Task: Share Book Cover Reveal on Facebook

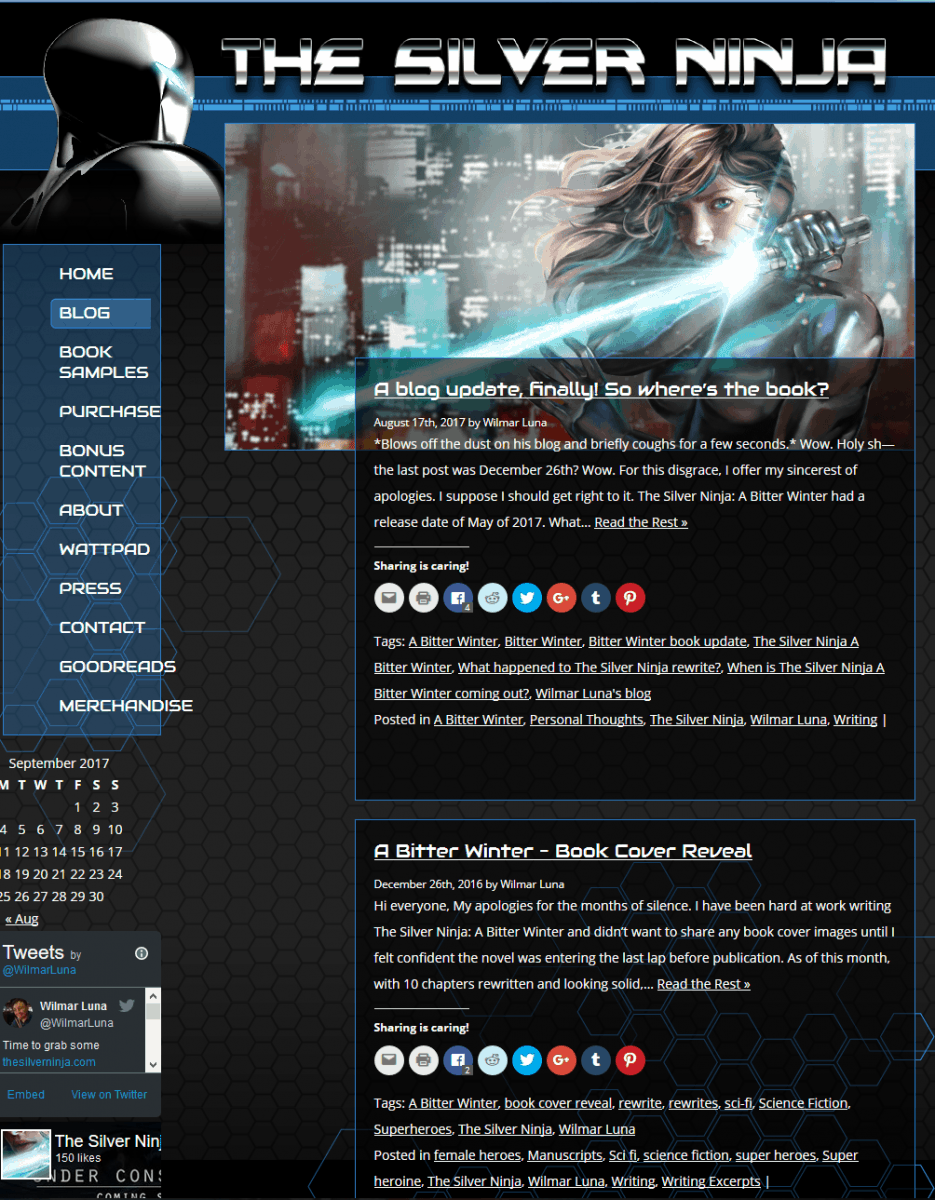Action: [x=458, y=1060]
